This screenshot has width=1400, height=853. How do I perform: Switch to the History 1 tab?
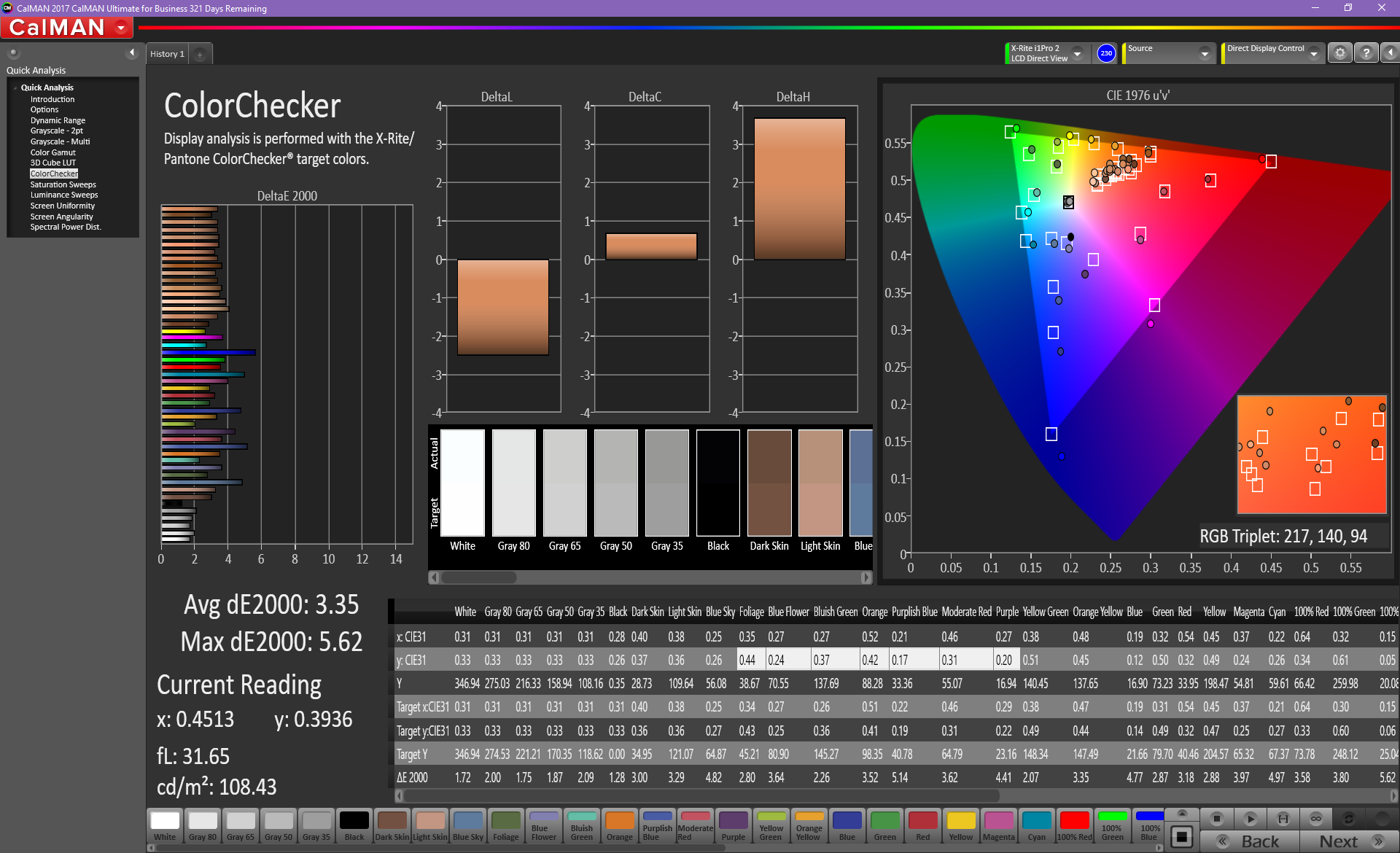(x=167, y=54)
